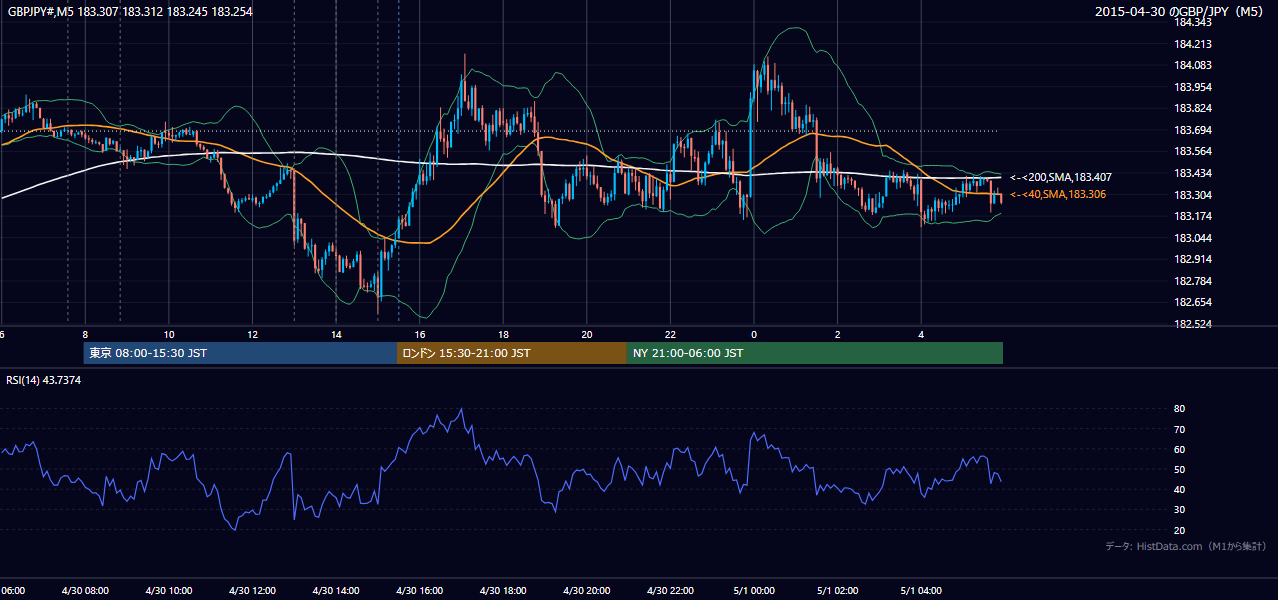Click hour label 22 under the price chart
Viewport: 1278px width, 600px height.
pyautogui.click(x=670, y=334)
